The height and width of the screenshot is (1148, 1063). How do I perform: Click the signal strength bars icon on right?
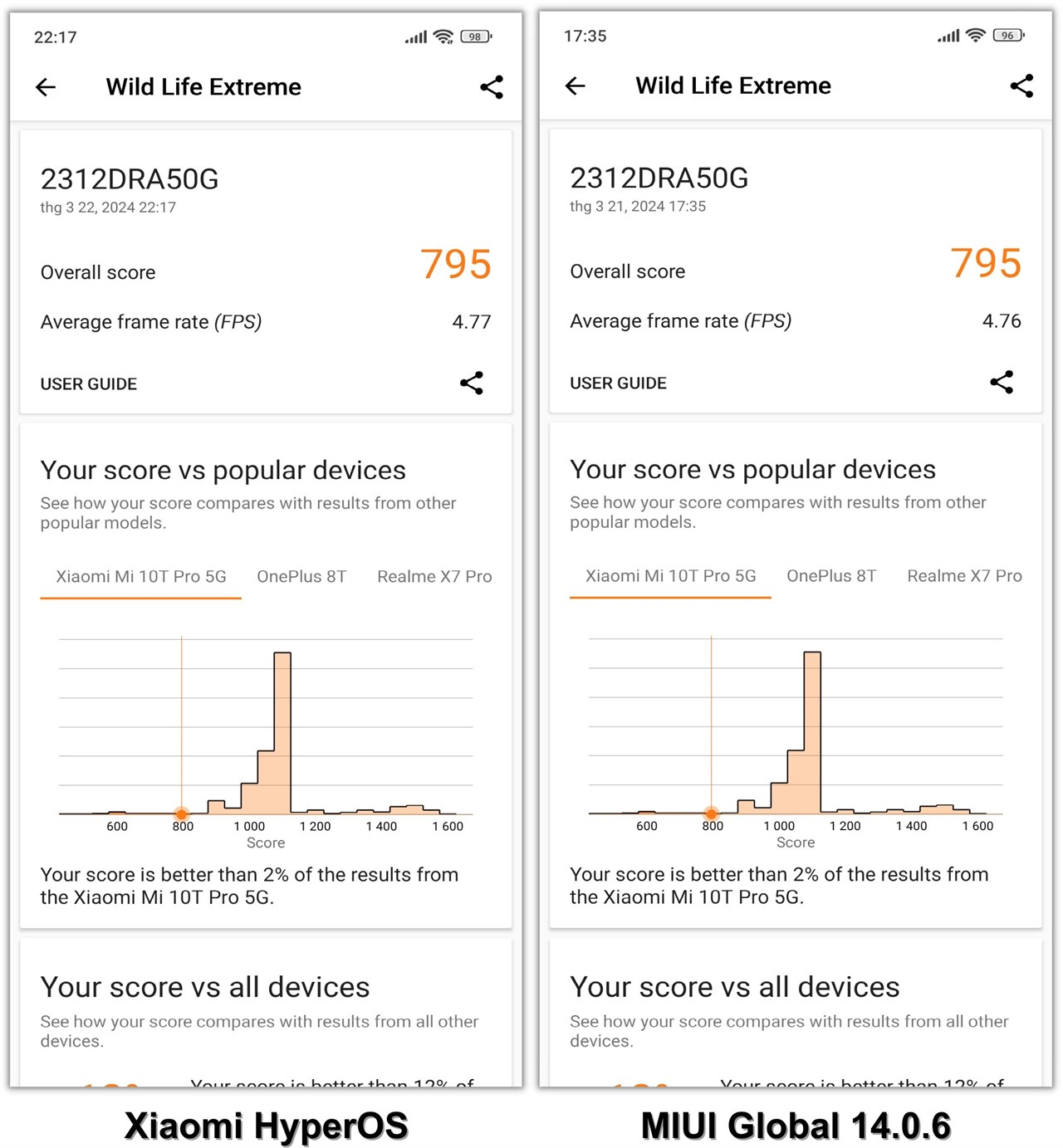948,35
